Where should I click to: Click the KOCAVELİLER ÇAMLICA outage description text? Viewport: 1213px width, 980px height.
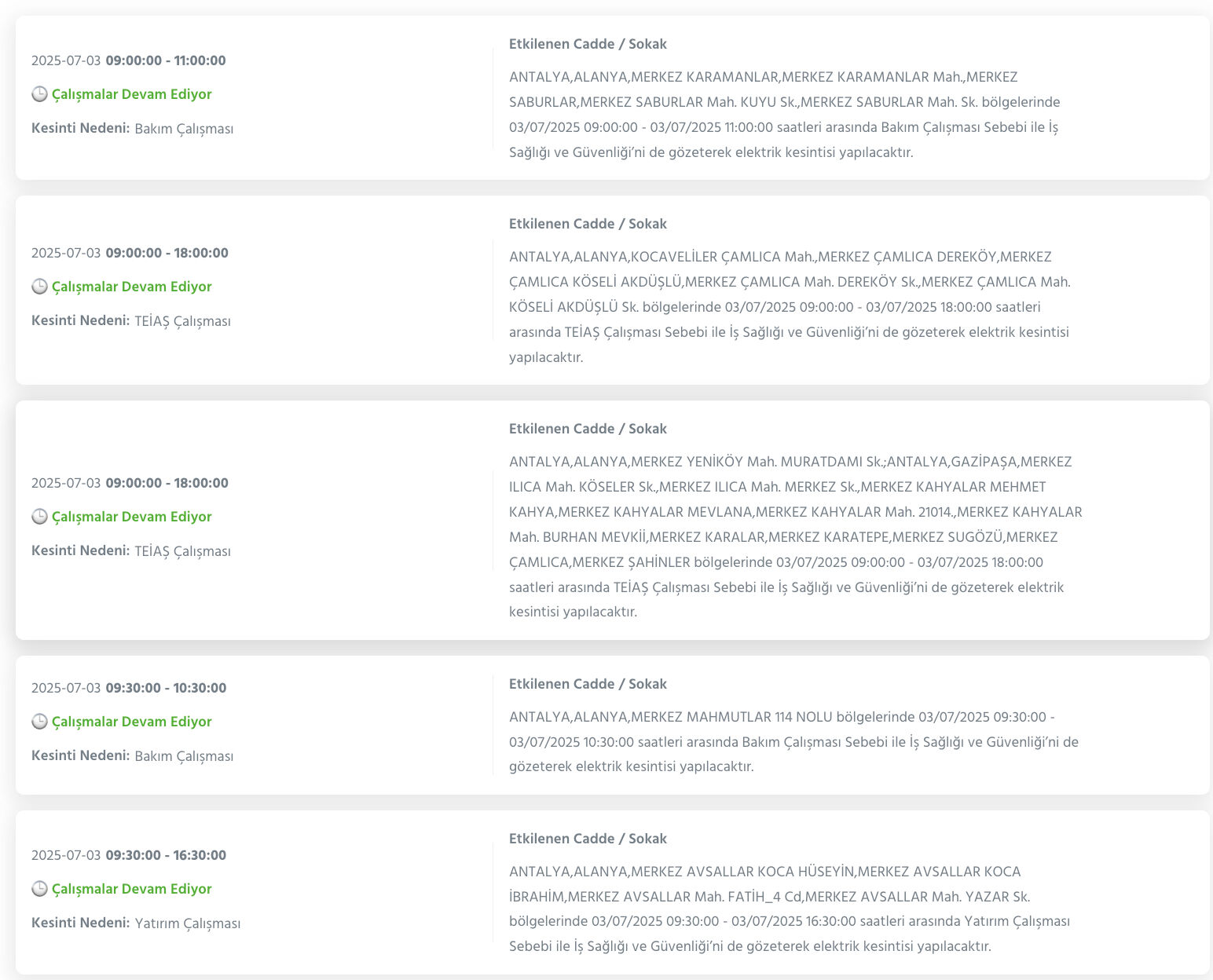(790, 306)
